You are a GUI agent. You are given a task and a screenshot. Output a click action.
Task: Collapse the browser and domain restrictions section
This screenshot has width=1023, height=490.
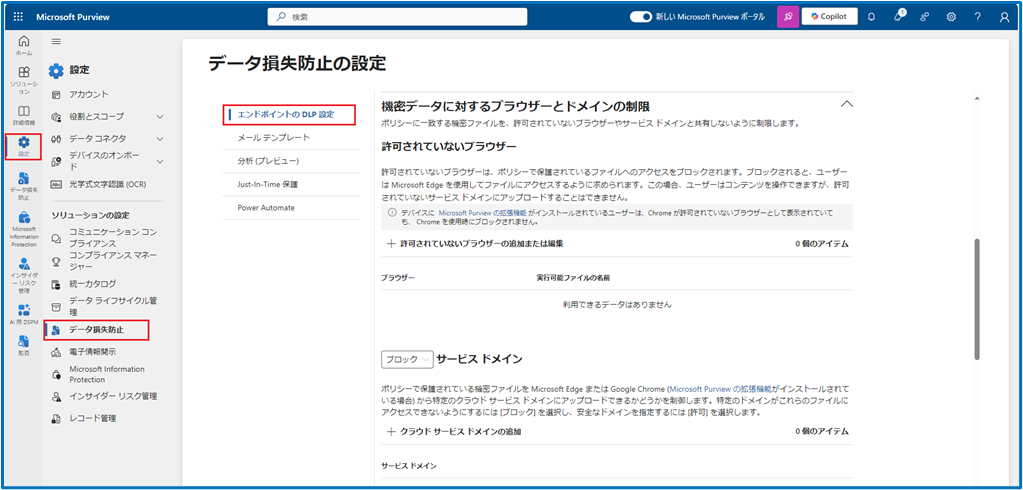(x=846, y=104)
